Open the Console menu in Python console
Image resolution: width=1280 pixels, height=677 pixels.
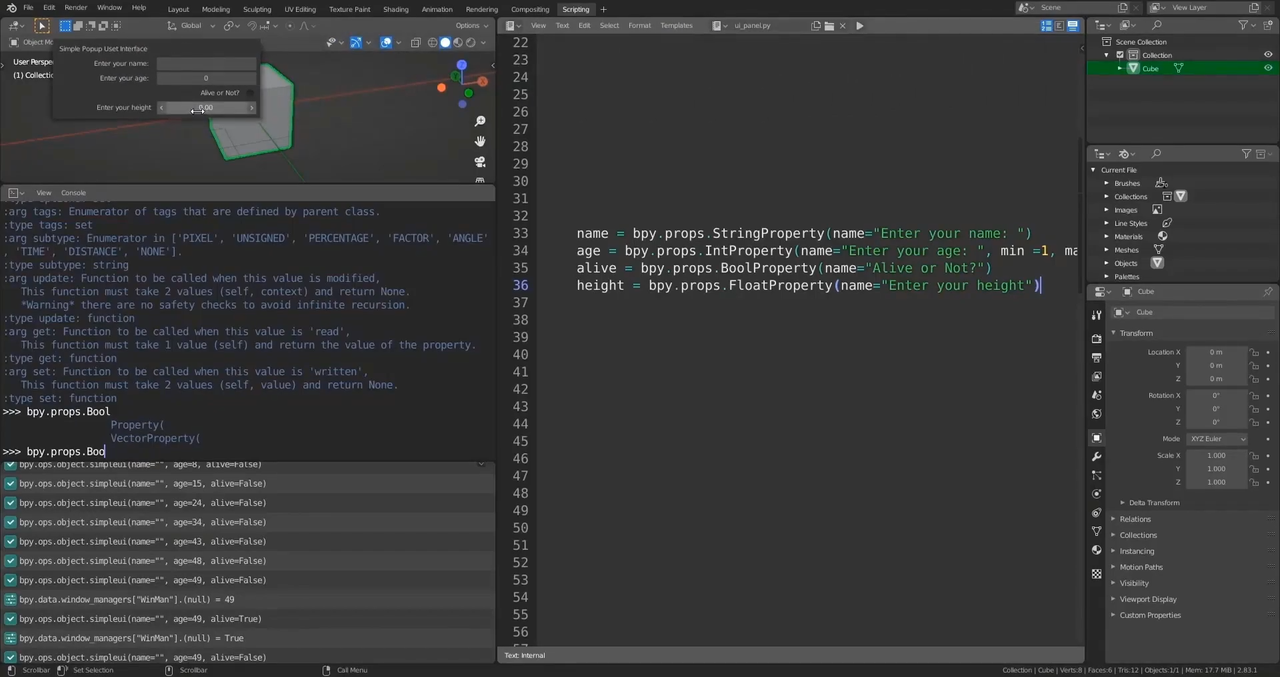click(73, 193)
